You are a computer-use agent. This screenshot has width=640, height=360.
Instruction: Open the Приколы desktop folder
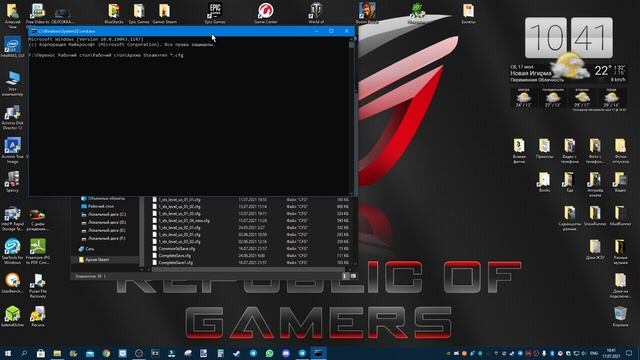544,149
